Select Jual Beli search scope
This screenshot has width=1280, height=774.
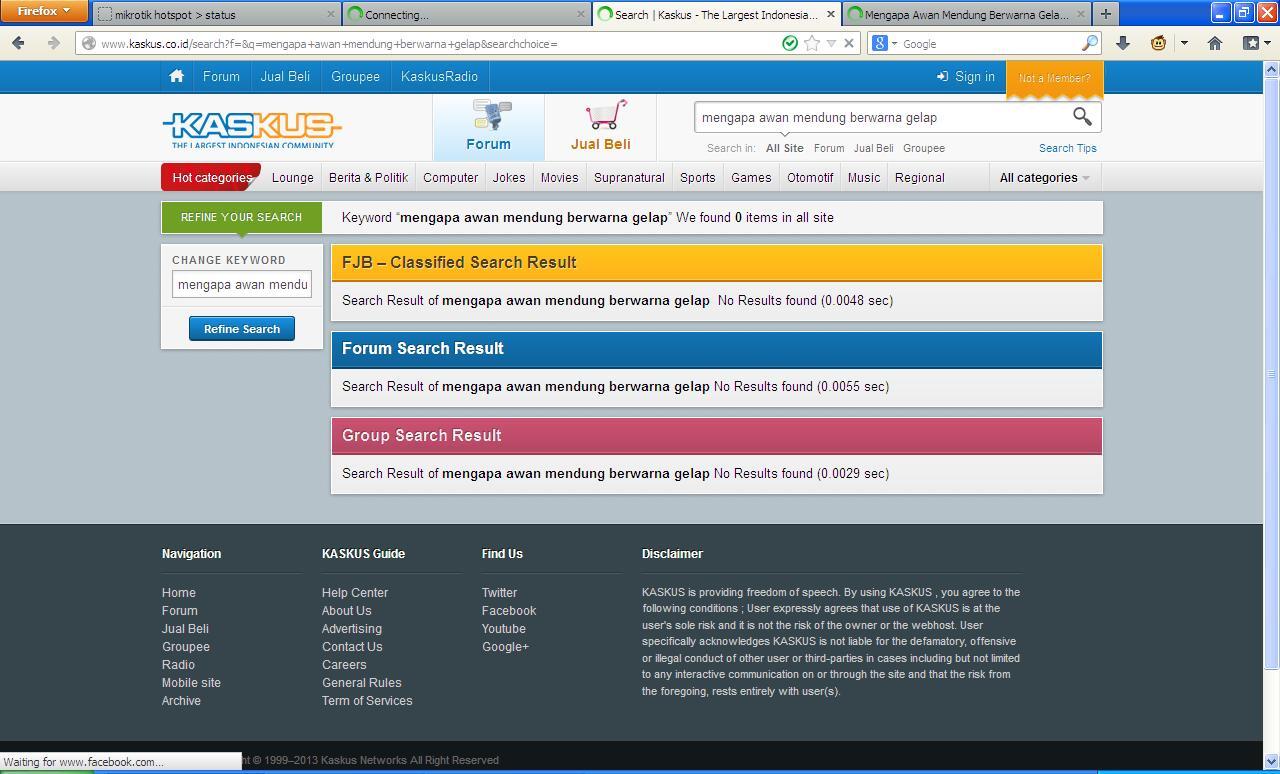tap(873, 148)
